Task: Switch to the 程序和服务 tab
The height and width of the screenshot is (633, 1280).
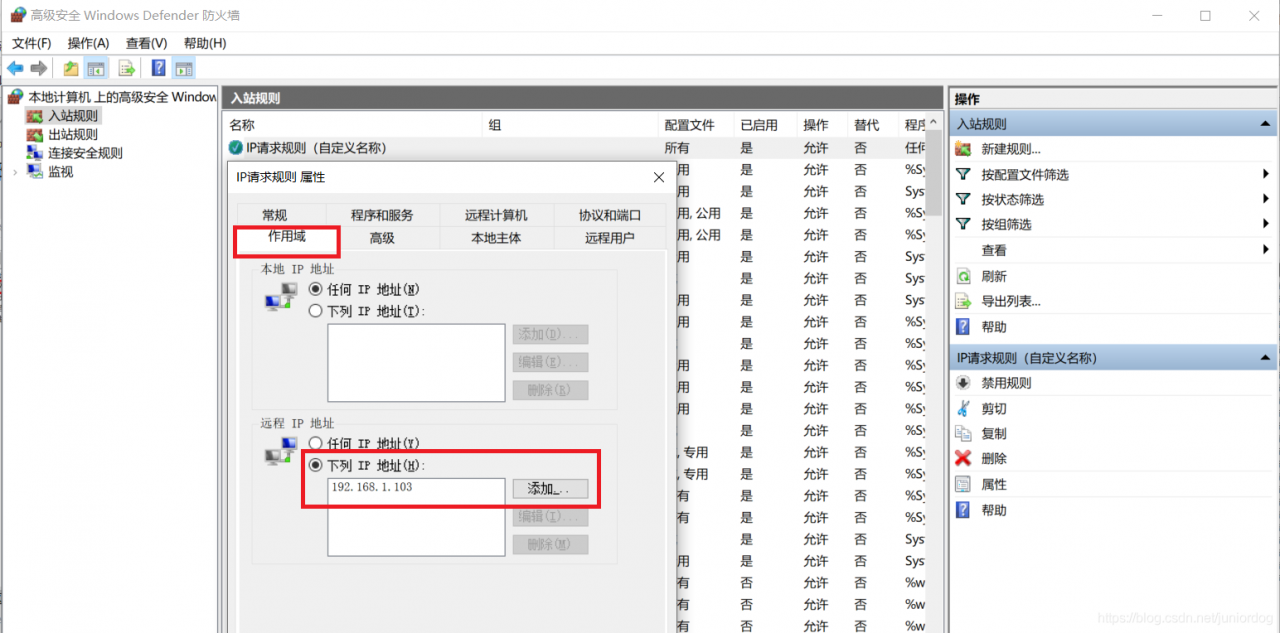Action: click(x=382, y=215)
